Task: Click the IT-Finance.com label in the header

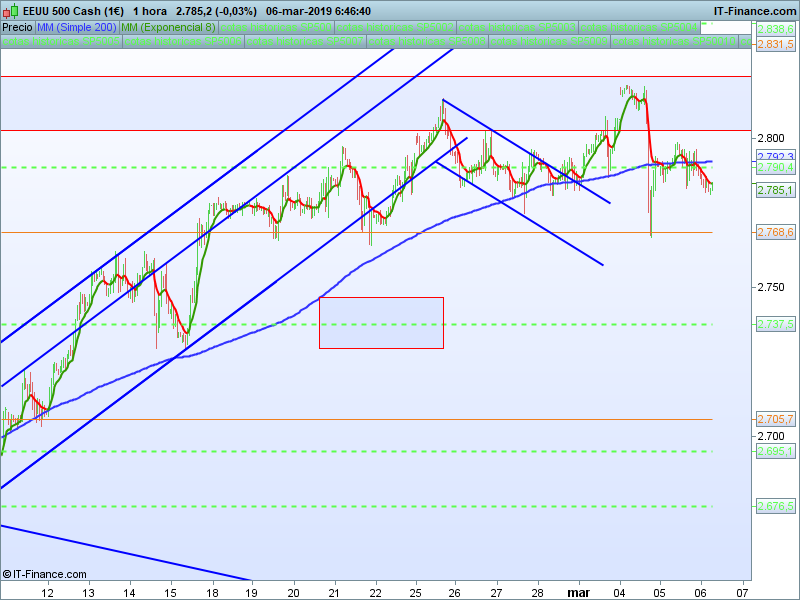Action: (755, 11)
